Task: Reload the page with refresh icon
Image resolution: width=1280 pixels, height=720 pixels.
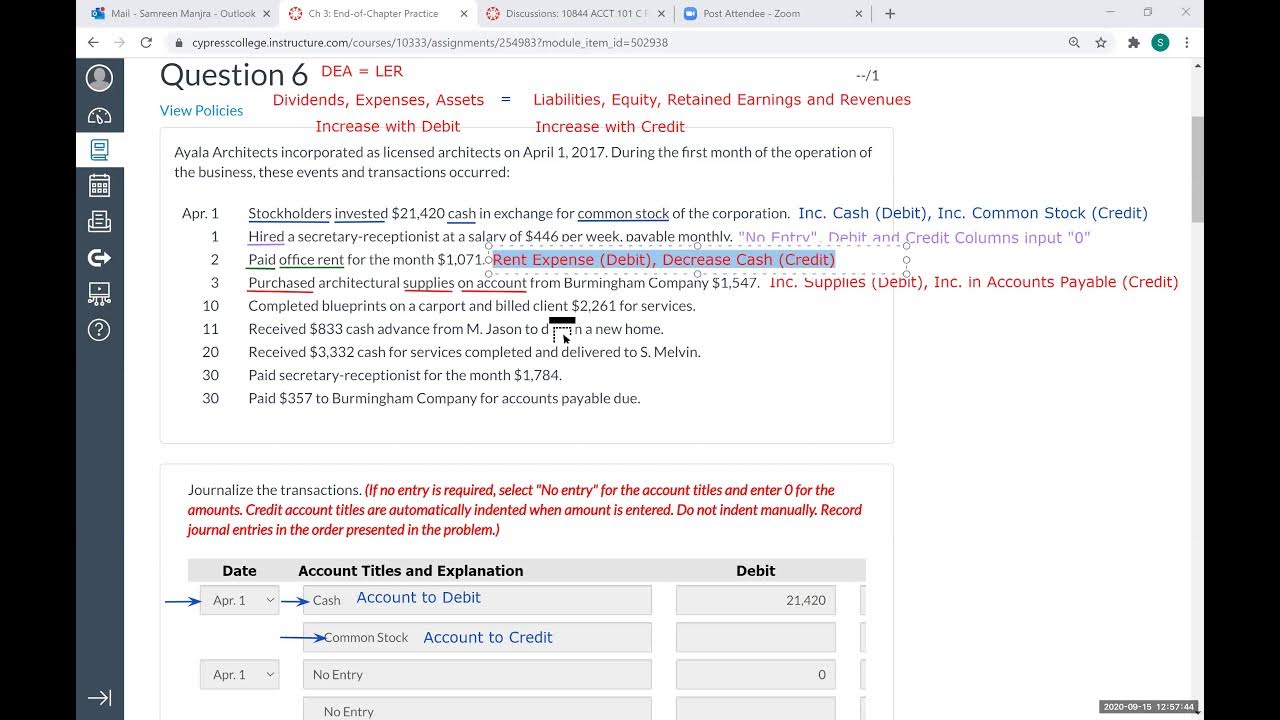Action: click(146, 43)
